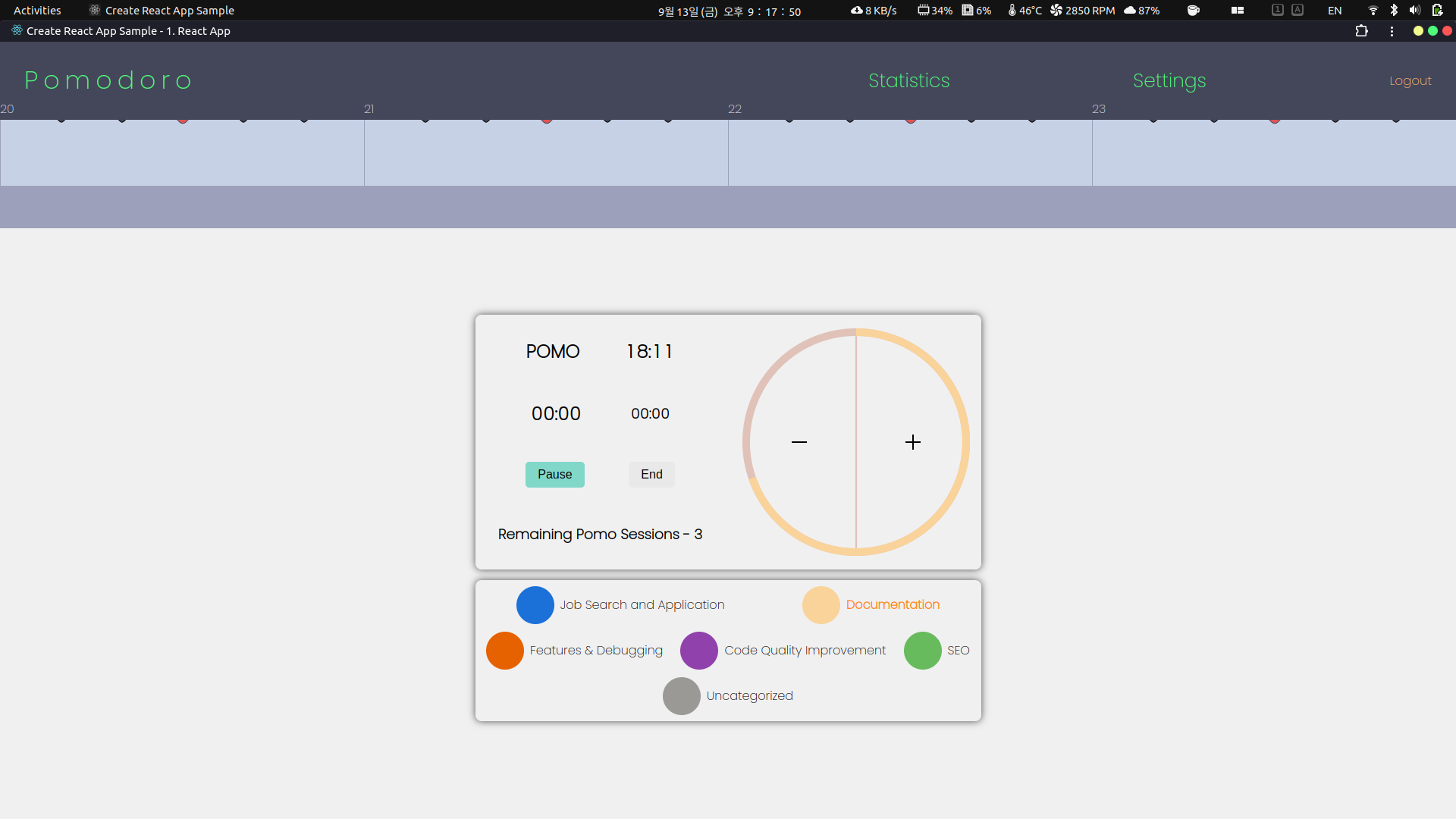Select the blue Job Search and Application category
Screen dimensions: 1456x819
coord(535,605)
